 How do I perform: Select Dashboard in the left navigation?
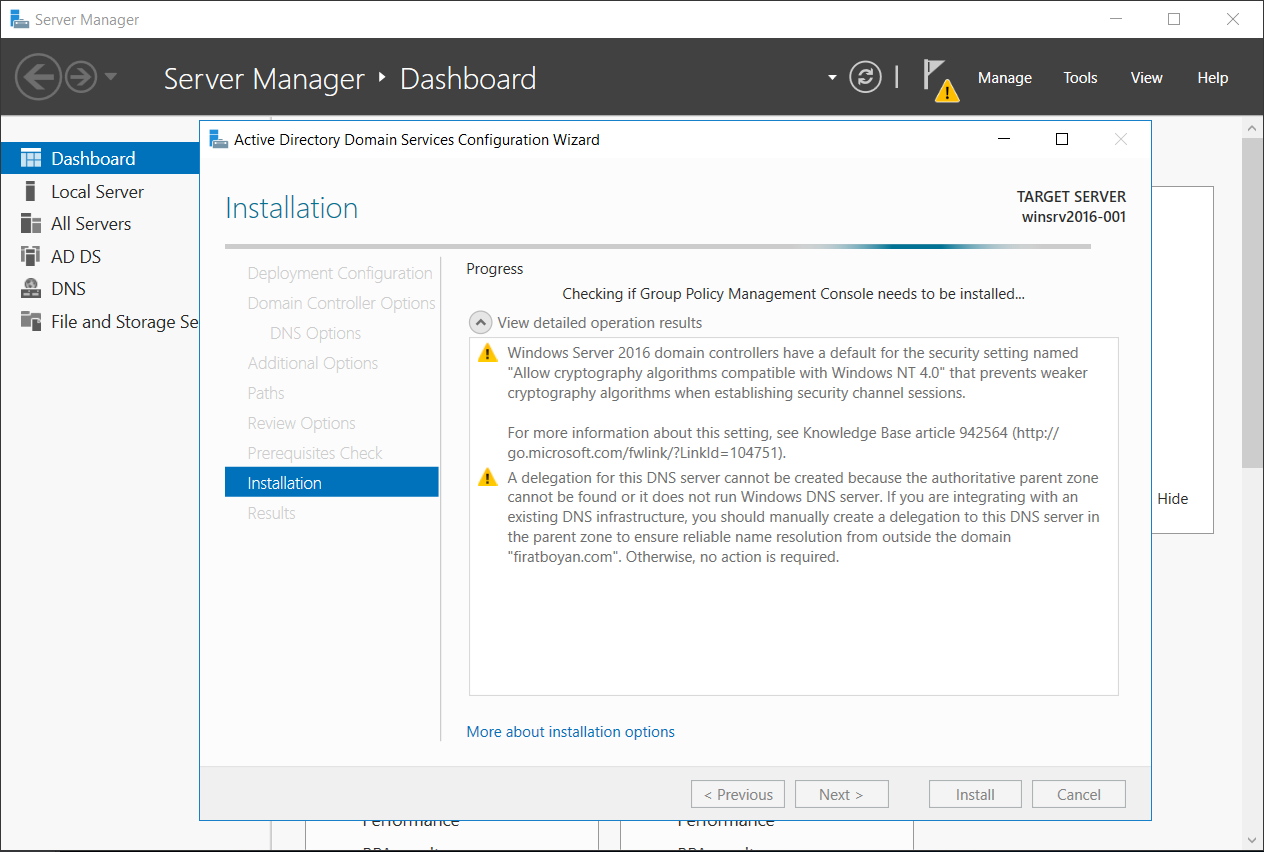pos(100,159)
